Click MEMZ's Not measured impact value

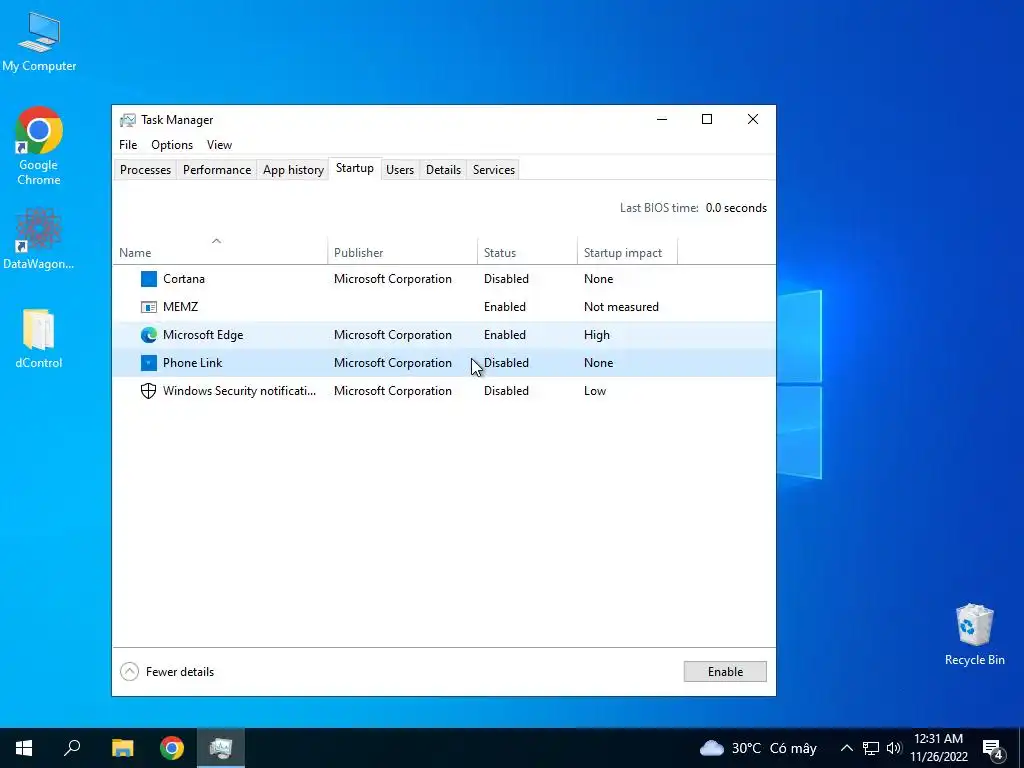click(x=621, y=307)
